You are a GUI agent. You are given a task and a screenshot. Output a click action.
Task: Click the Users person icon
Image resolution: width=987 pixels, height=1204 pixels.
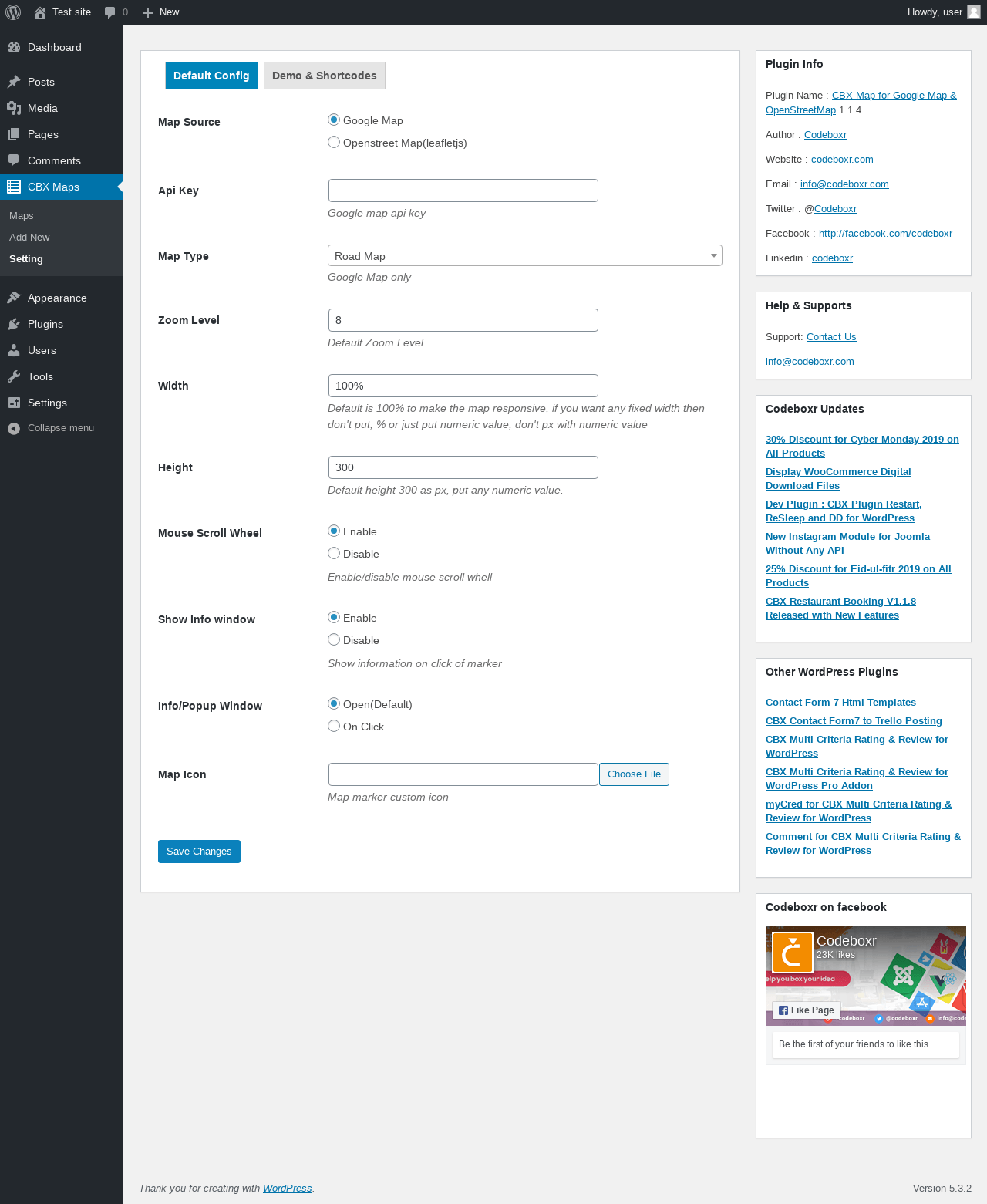[x=14, y=350]
